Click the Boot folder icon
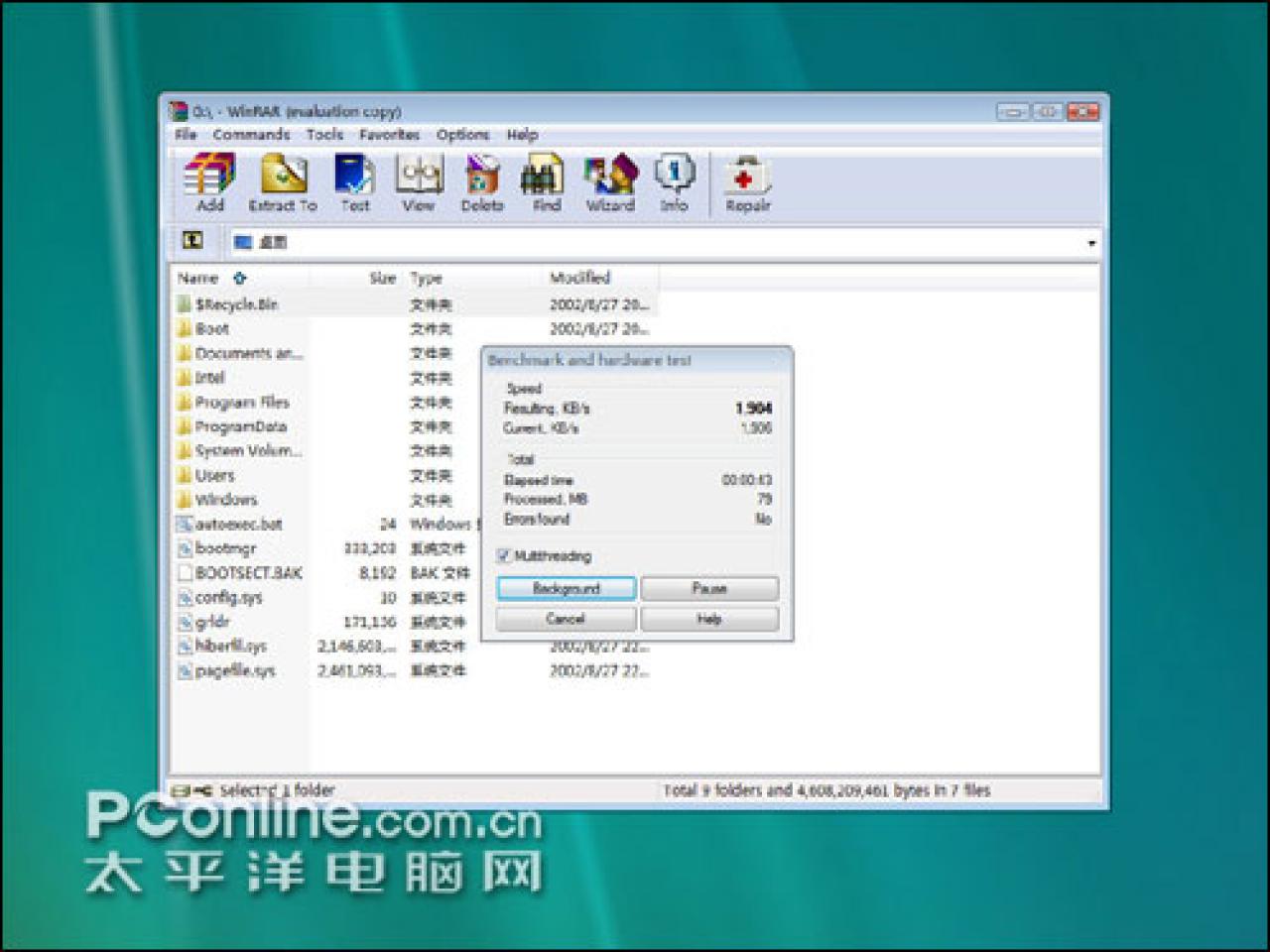The height and width of the screenshot is (952, 1270). (185, 328)
